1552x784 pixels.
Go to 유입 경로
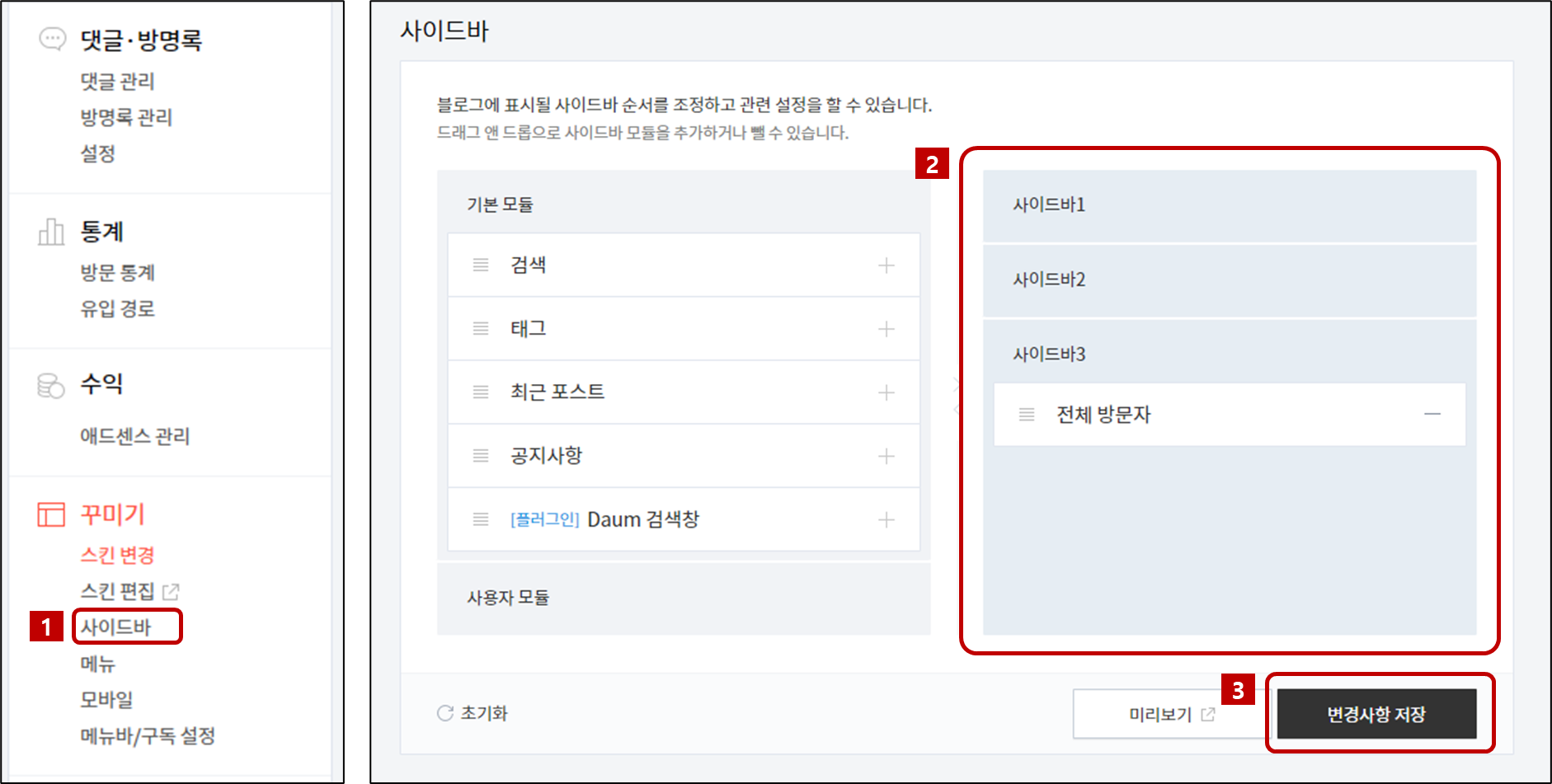click(x=117, y=308)
